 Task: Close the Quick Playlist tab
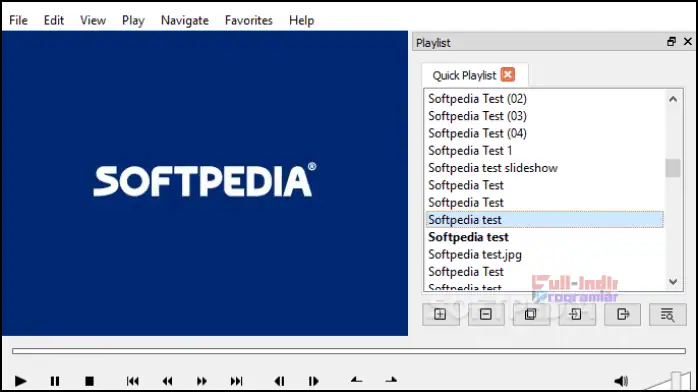click(x=507, y=75)
